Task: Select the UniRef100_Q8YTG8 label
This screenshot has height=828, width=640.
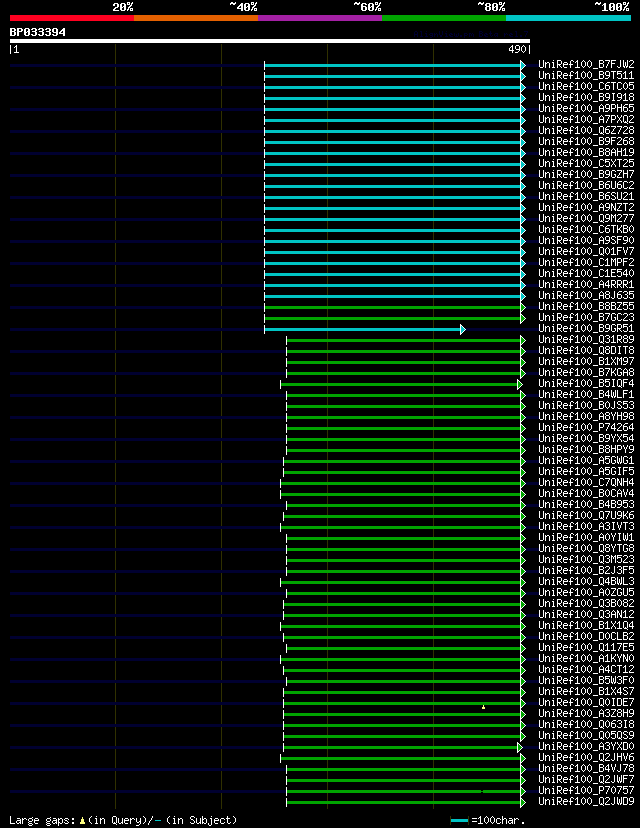Action: 586,549
